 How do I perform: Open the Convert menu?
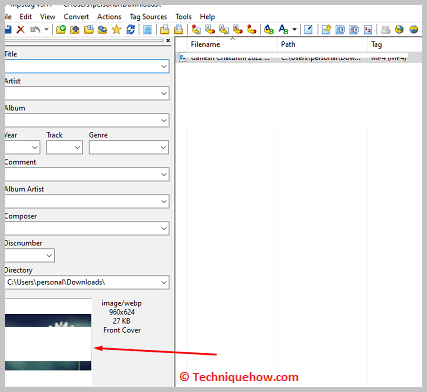click(76, 17)
